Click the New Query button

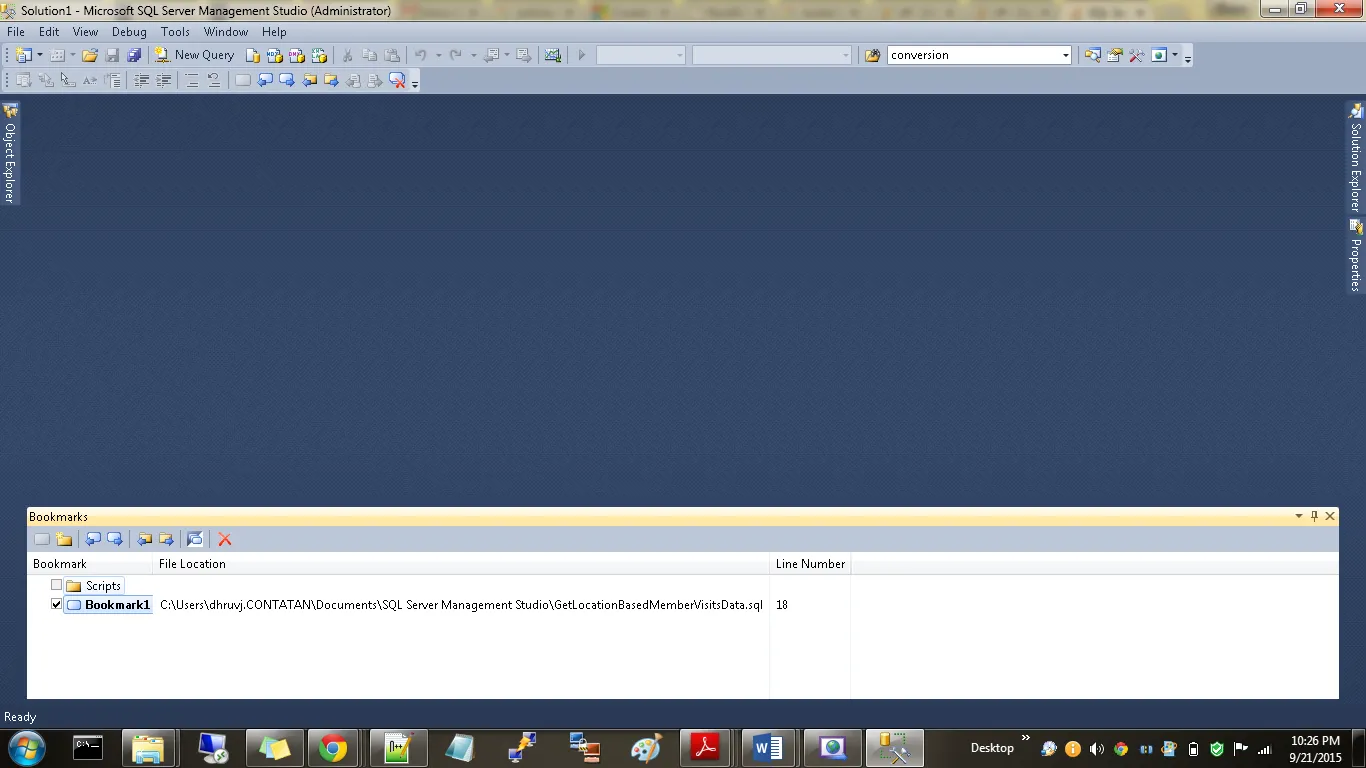(195, 55)
